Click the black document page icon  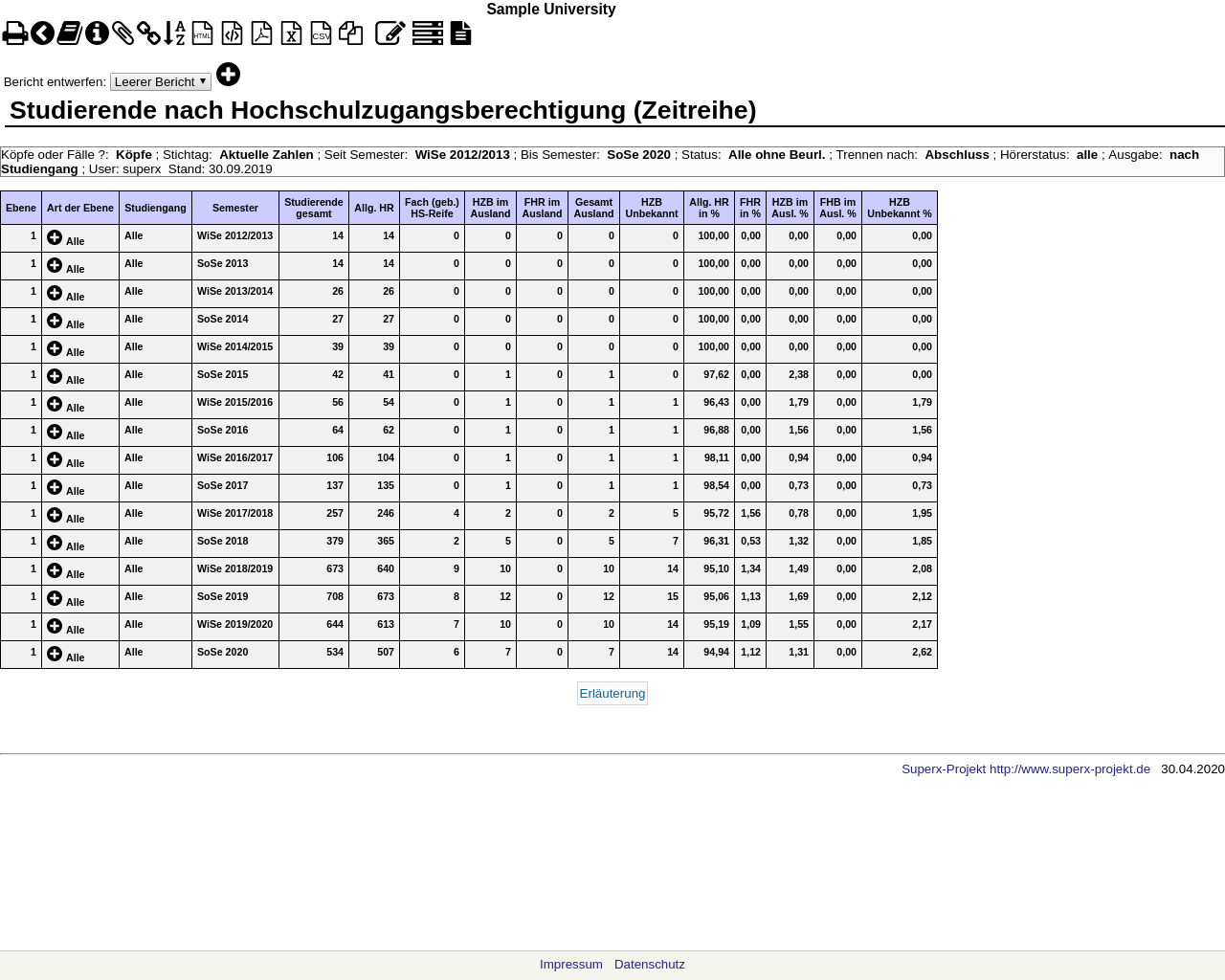(x=460, y=33)
